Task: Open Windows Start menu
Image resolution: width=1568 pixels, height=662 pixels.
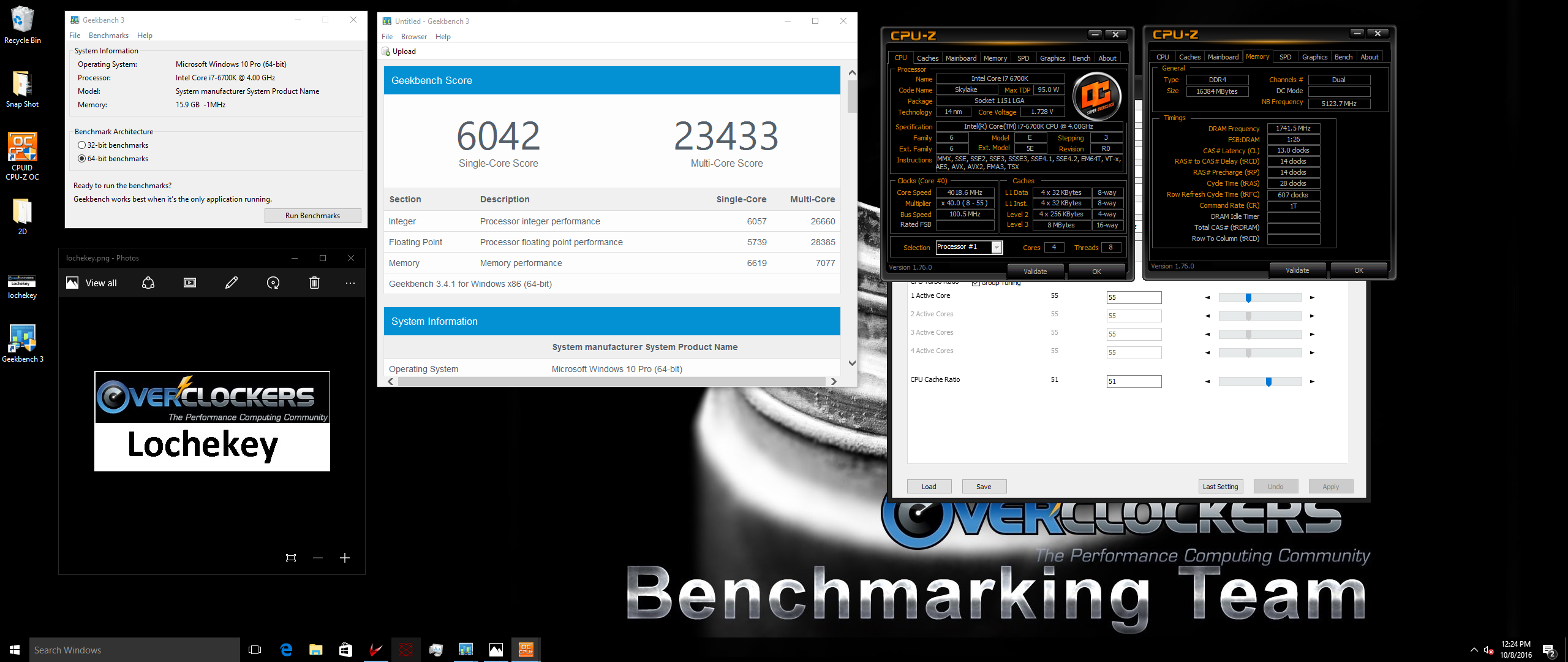Action: (15, 650)
